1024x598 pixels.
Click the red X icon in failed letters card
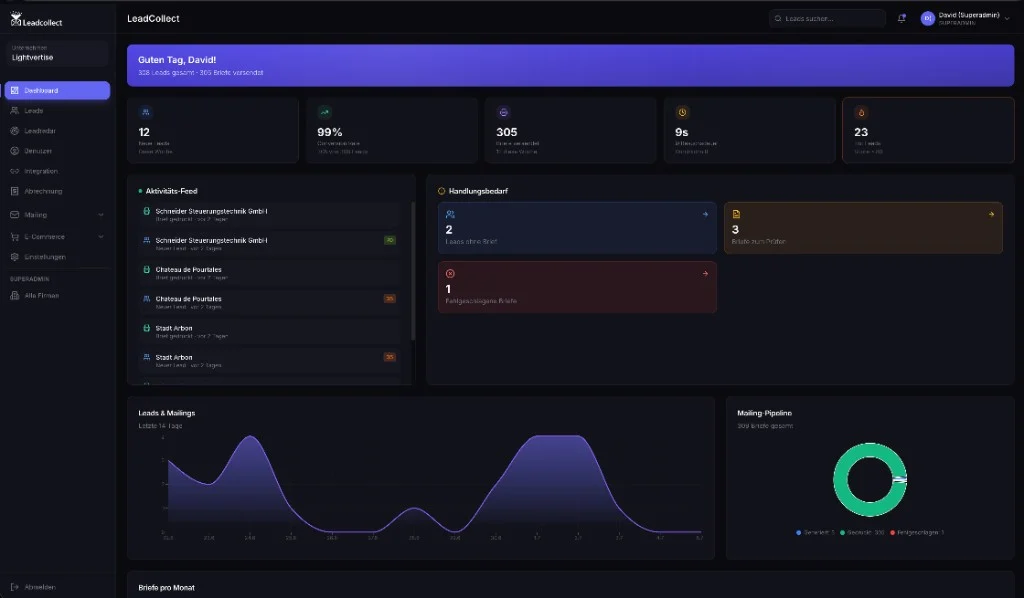coord(450,274)
